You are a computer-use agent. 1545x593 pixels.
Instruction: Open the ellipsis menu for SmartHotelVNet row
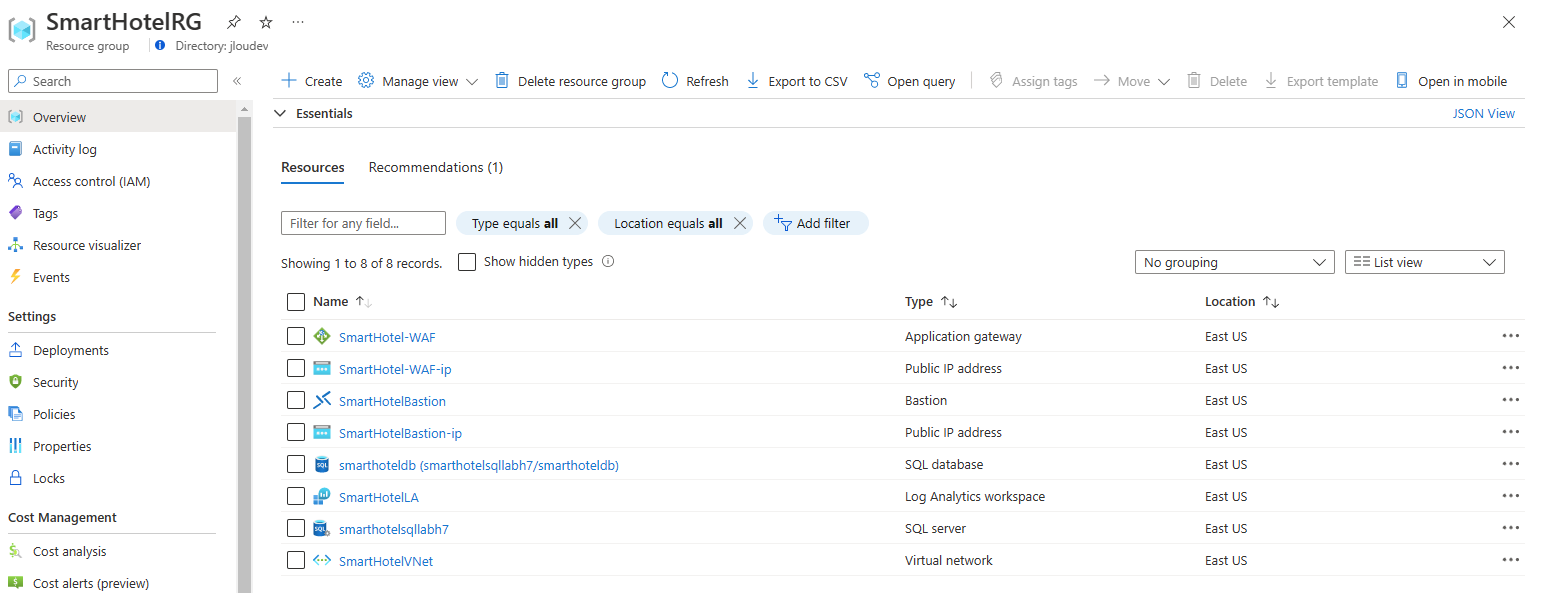1510,560
